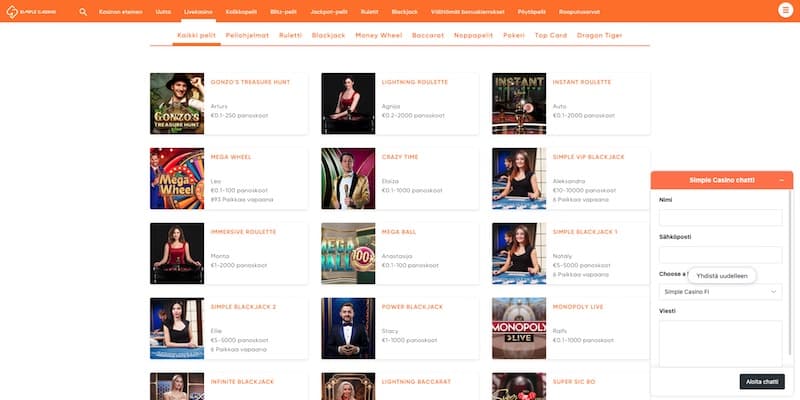800x400 pixels.
Task: Click inside the Viesti message box
Action: click(720, 343)
